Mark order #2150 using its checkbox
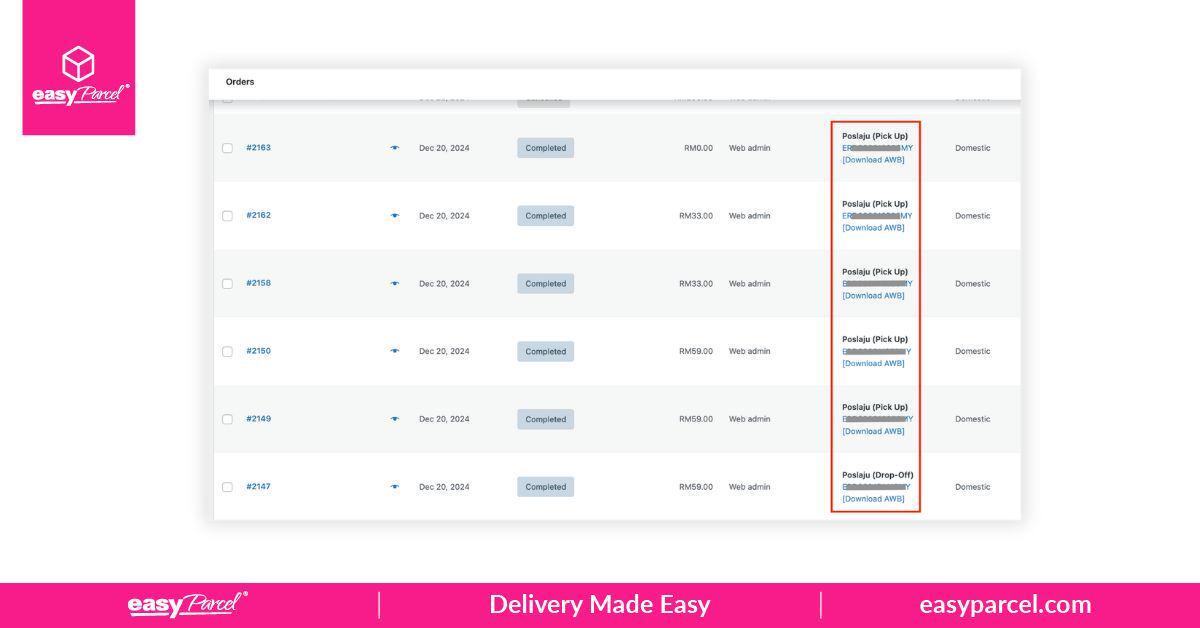 [227, 351]
